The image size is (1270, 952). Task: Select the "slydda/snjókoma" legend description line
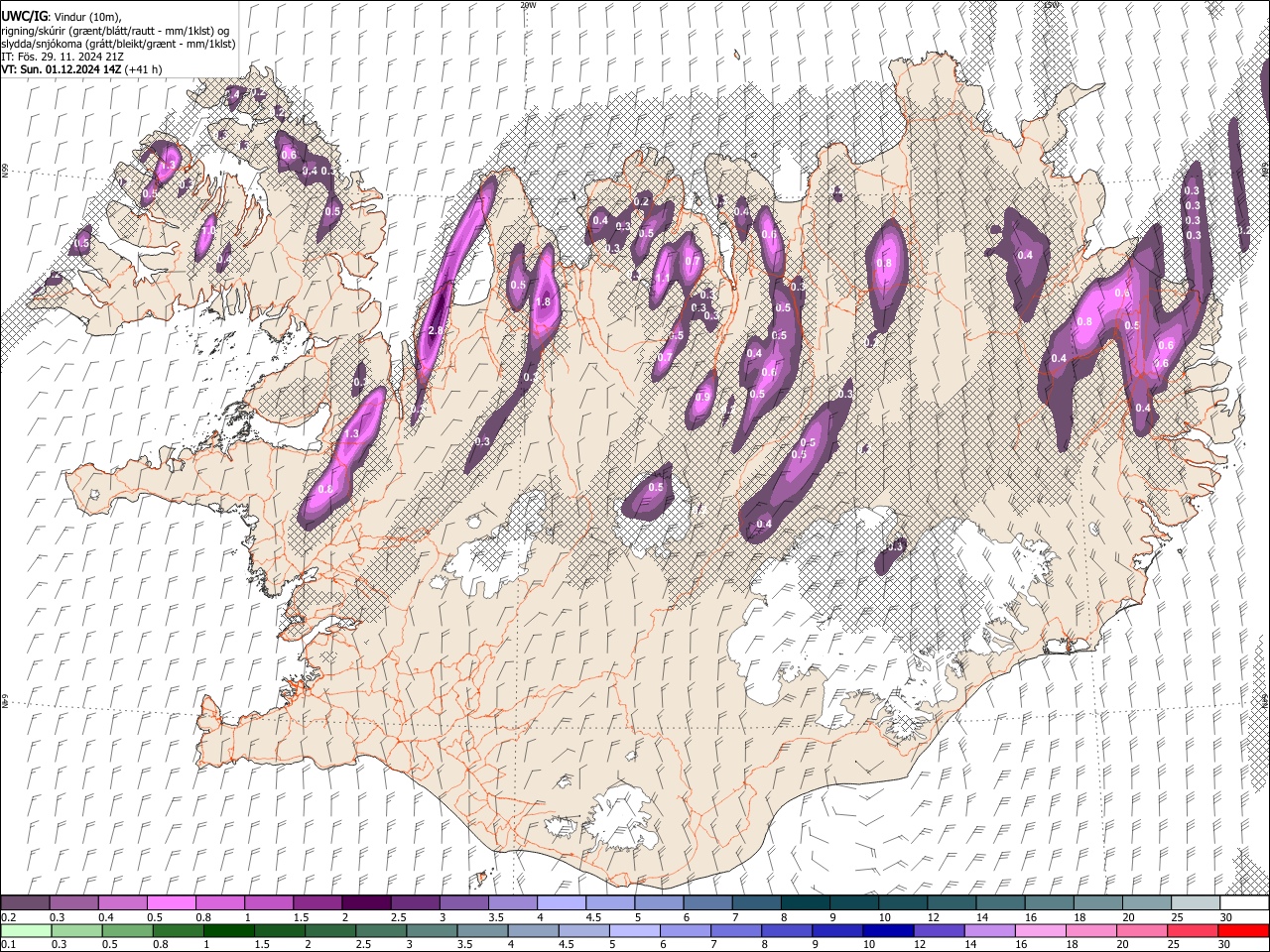[x=118, y=44]
